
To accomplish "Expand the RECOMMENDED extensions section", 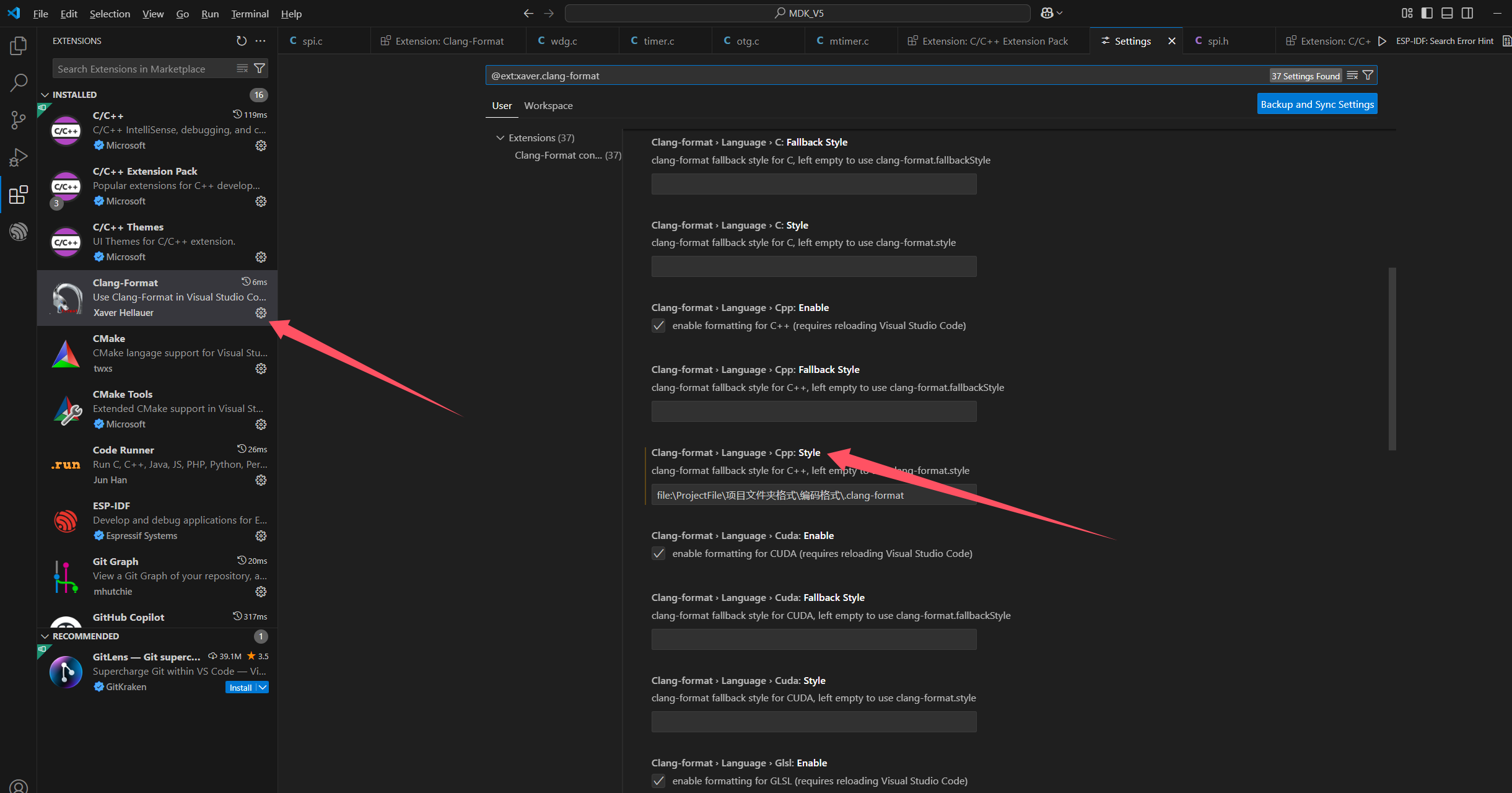I will tap(45, 636).
